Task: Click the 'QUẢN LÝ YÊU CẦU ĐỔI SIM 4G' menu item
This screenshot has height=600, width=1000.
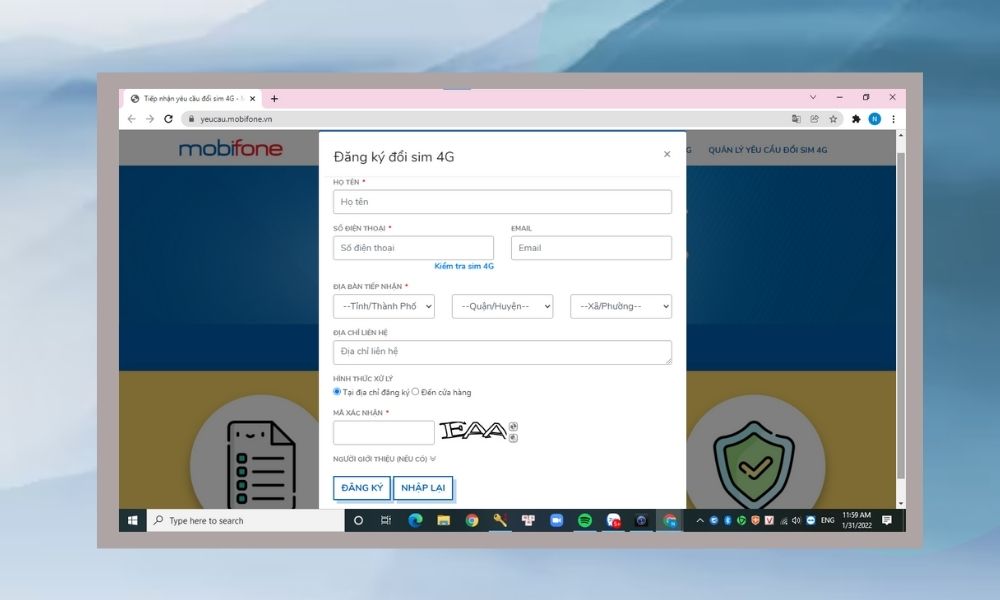Action: pos(767,150)
